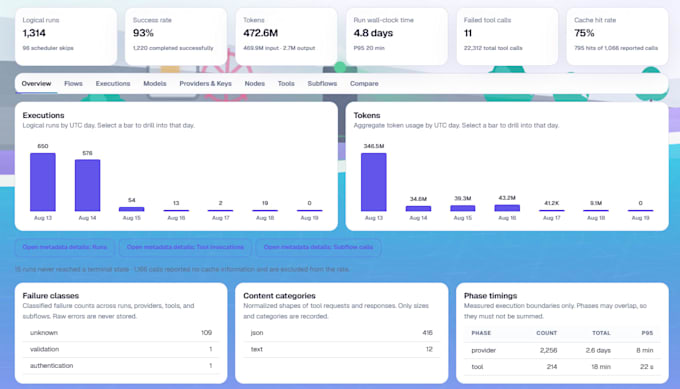This screenshot has height=389, width=680.
Task: Click the '43.2M' tokens value label
Action: tap(507, 198)
